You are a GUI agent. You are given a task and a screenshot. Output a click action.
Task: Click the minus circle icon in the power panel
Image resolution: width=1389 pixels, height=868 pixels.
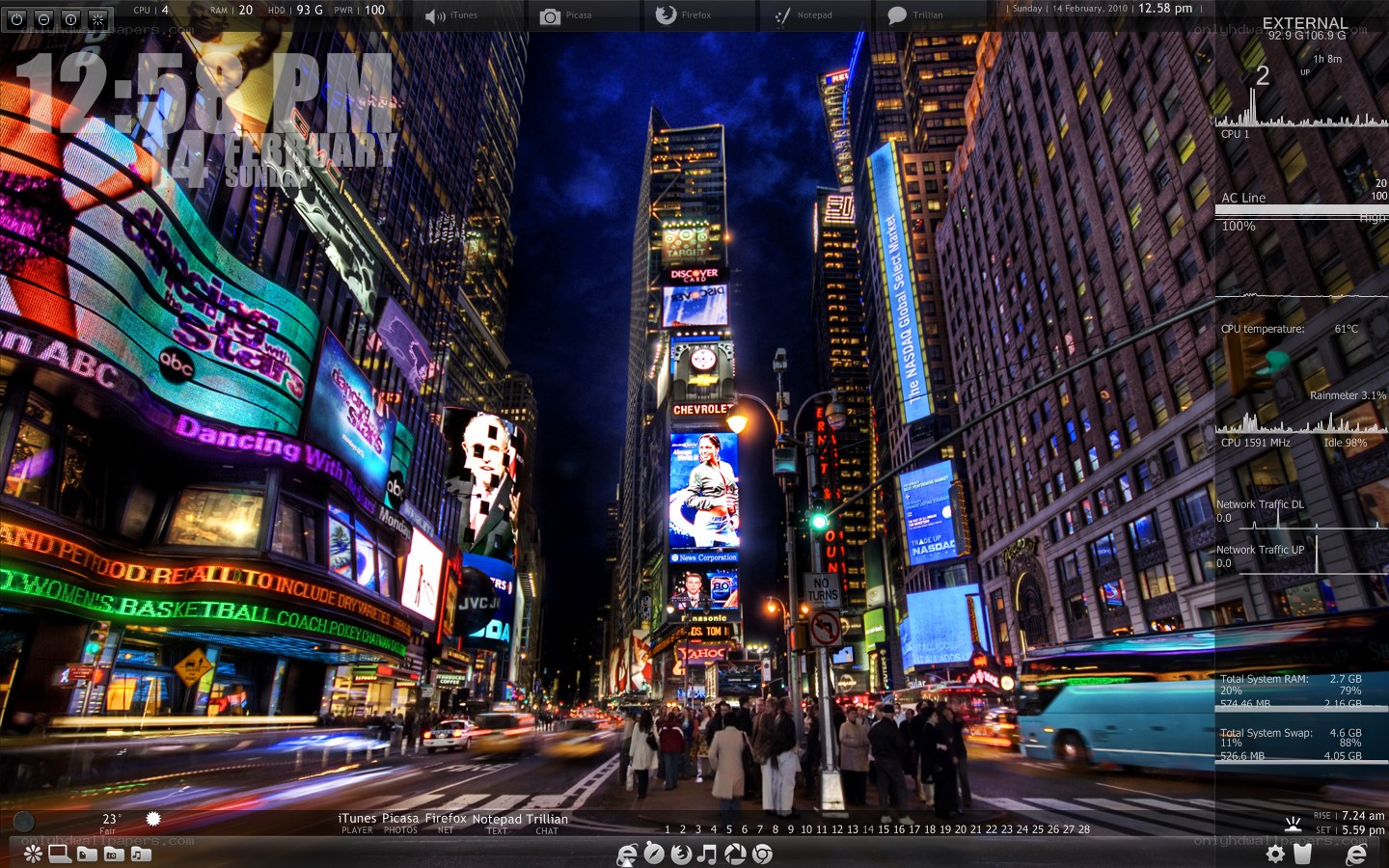coord(43,18)
